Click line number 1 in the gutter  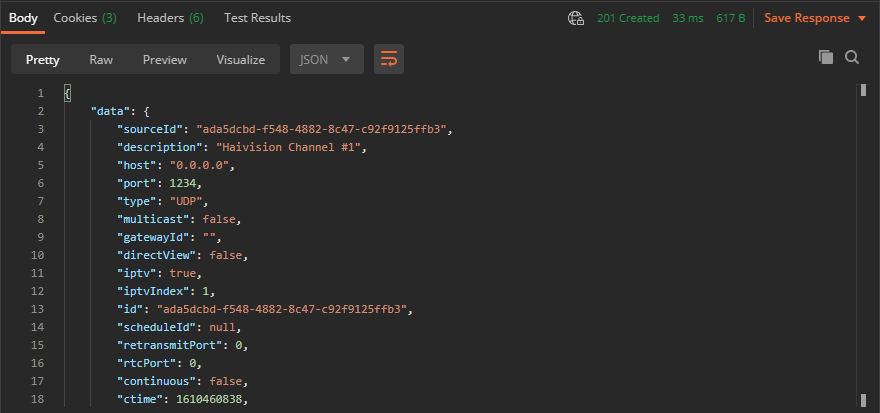tap(40, 93)
